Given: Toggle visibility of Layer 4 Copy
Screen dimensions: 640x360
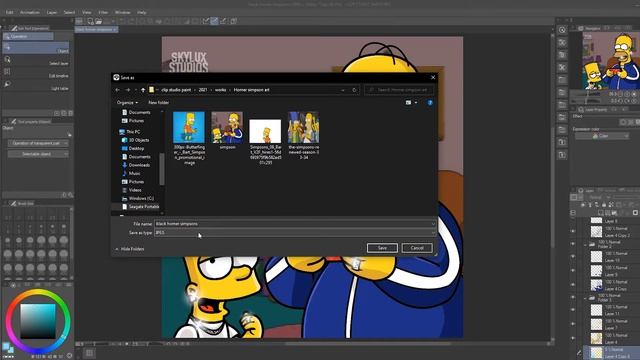Looking at the screenshot, I should [573, 285].
